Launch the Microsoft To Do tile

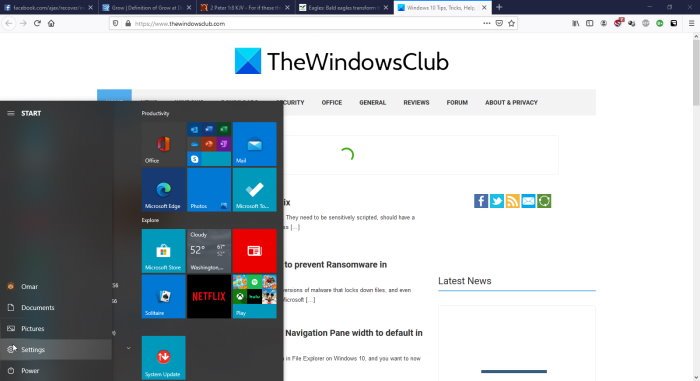254,189
